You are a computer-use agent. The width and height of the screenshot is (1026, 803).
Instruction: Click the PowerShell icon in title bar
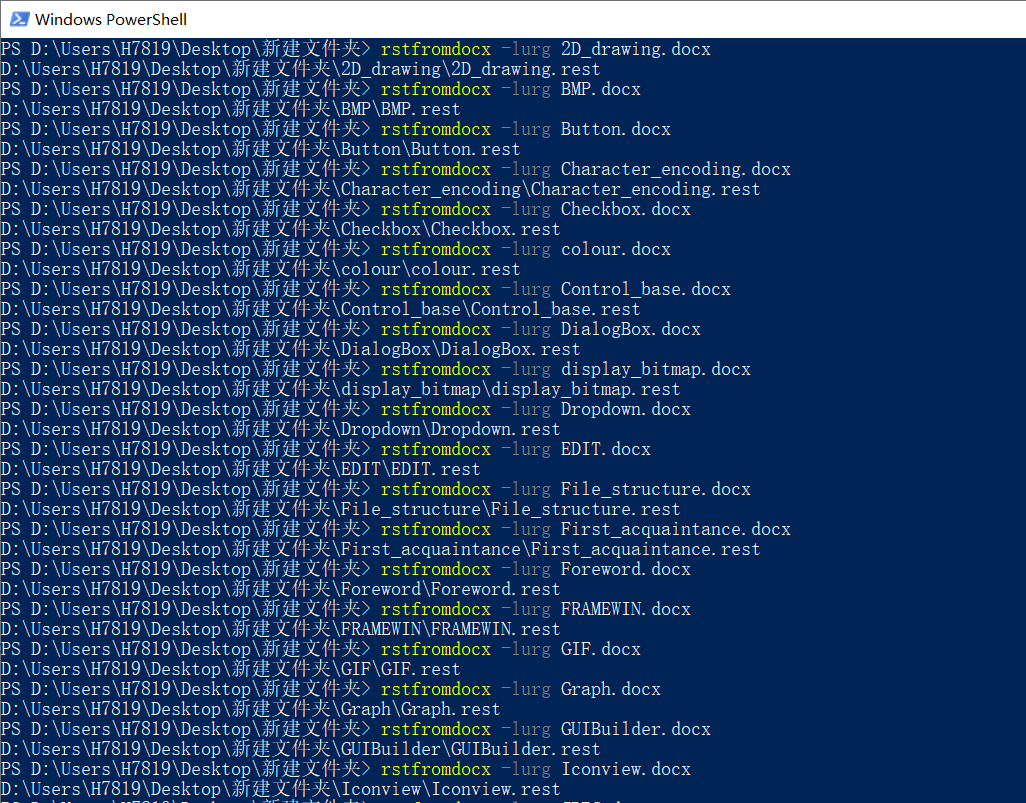(x=18, y=19)
